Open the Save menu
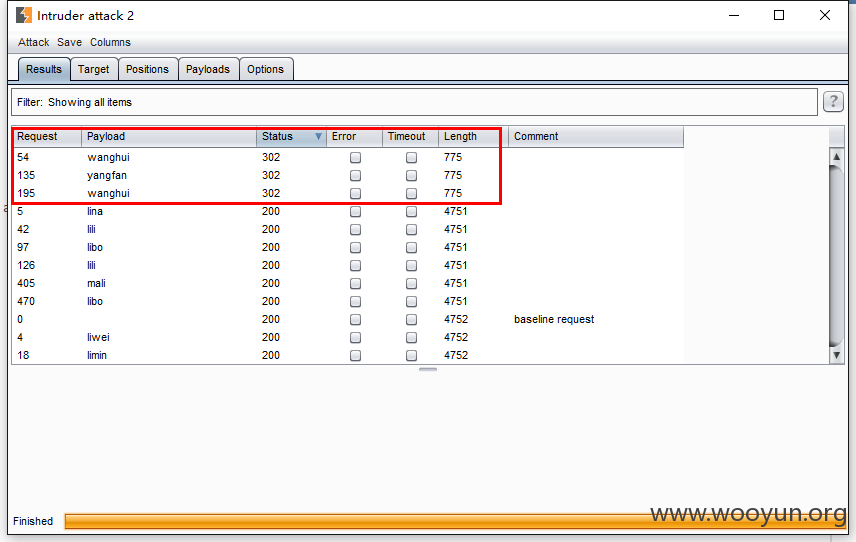This screenshot has width=856, height=542. (x=69, y=42)
